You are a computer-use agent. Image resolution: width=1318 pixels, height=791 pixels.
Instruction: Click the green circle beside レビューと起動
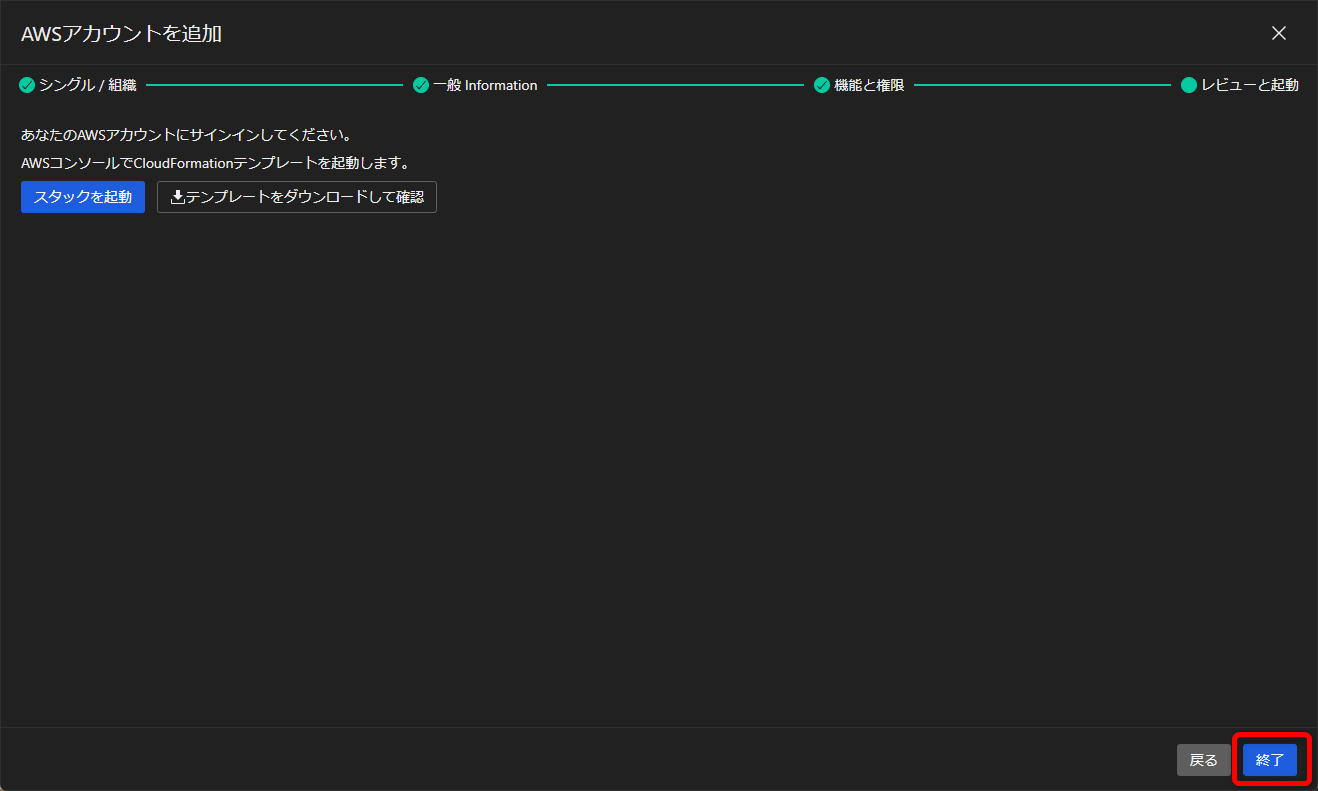tap(1189, 85)
